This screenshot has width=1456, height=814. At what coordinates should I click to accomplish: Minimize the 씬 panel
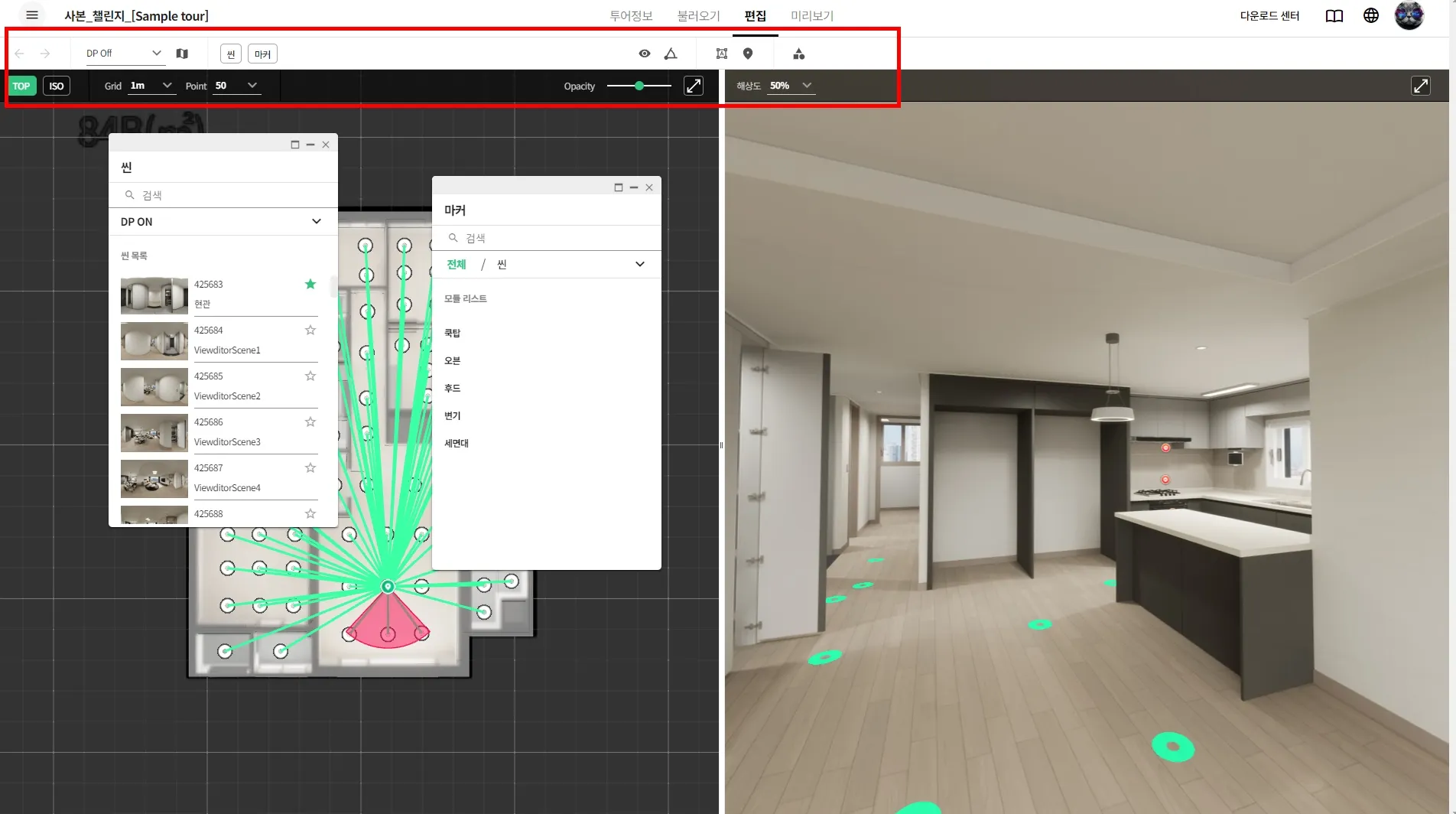coord(310,145)
